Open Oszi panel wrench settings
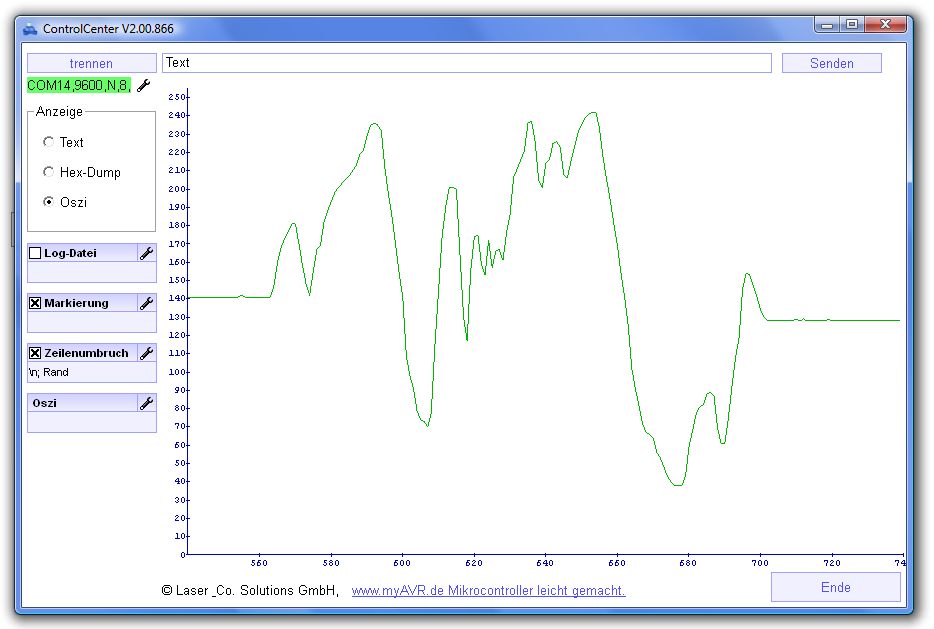The height and width of the screenshot is (629, 934). click(x=146, y=403)
